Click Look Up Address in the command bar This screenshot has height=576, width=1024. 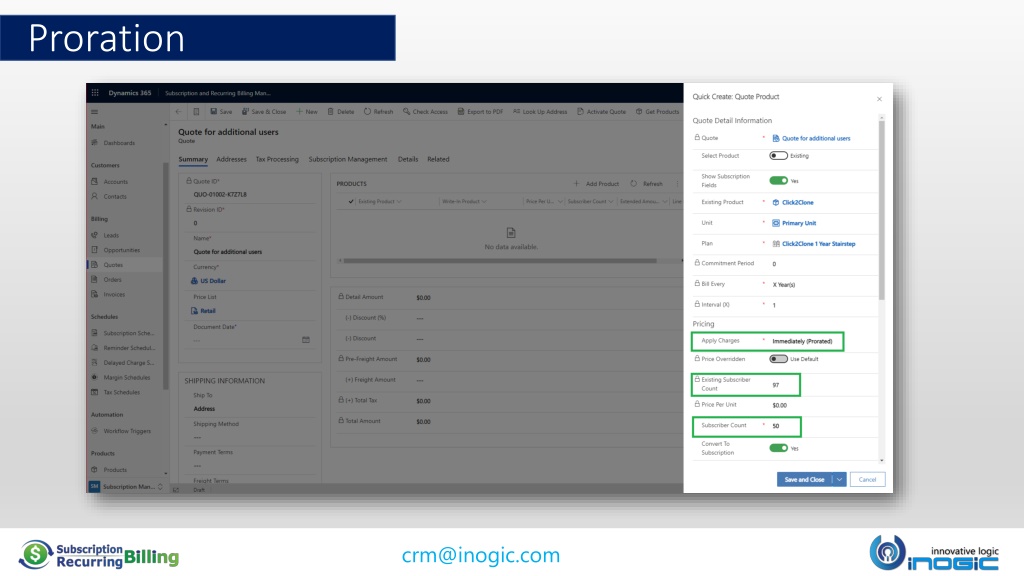[539, 112]
